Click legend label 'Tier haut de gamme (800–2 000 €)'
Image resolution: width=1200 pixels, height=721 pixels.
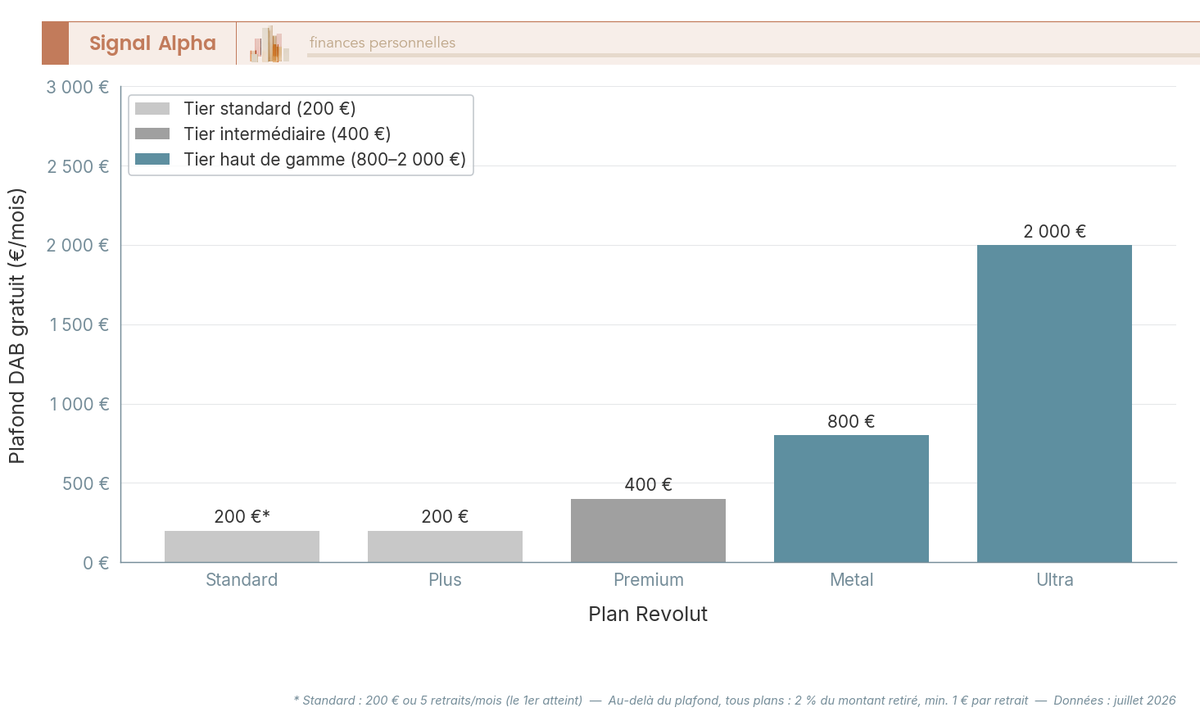325,159
